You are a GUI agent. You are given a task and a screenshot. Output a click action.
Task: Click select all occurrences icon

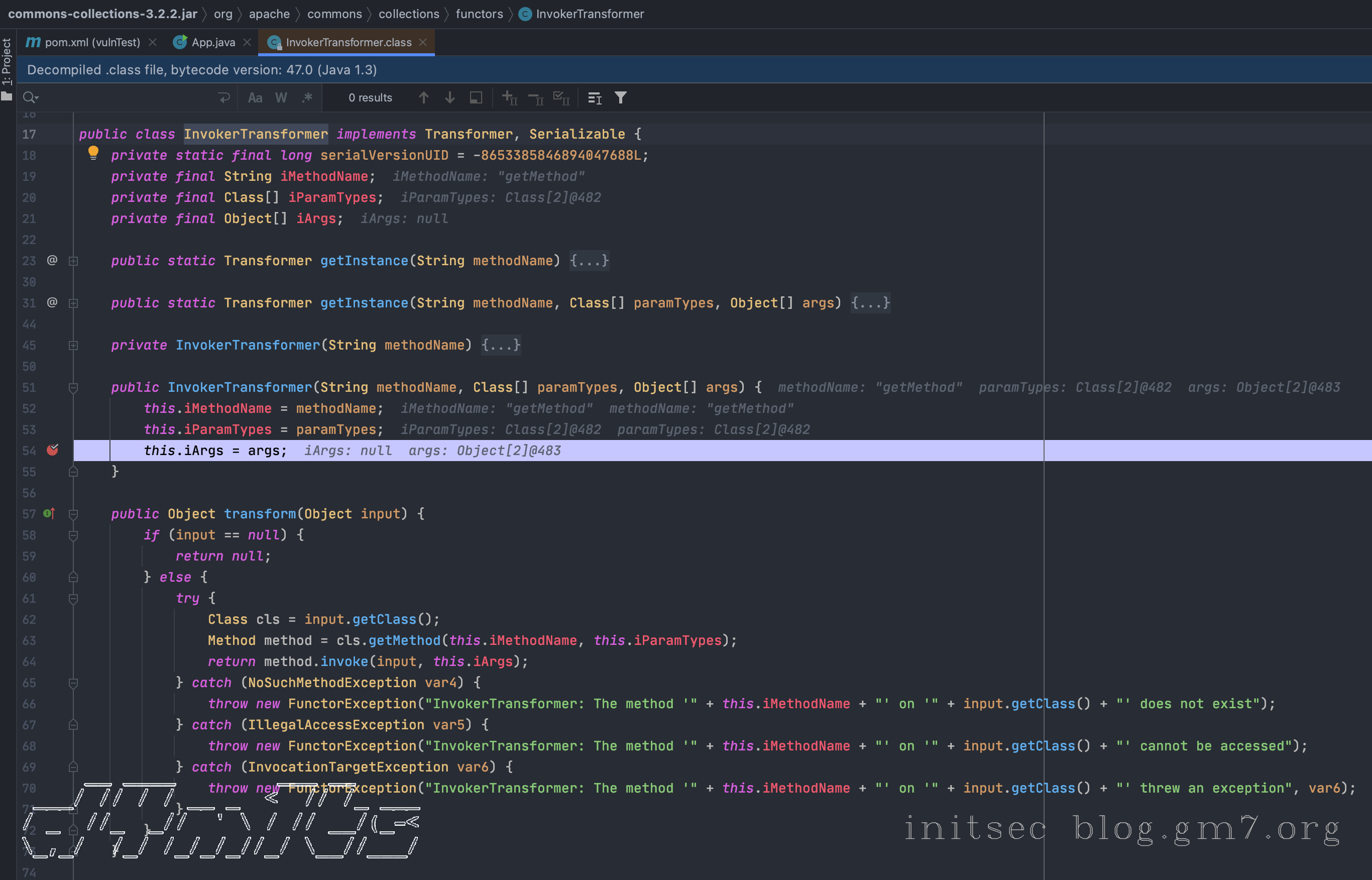point(561,98)
